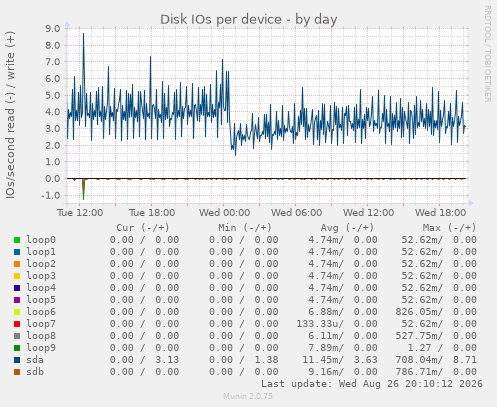Click the loop0 green color swatch
This screenshot has width=497, height=407.
pos(17,240)
